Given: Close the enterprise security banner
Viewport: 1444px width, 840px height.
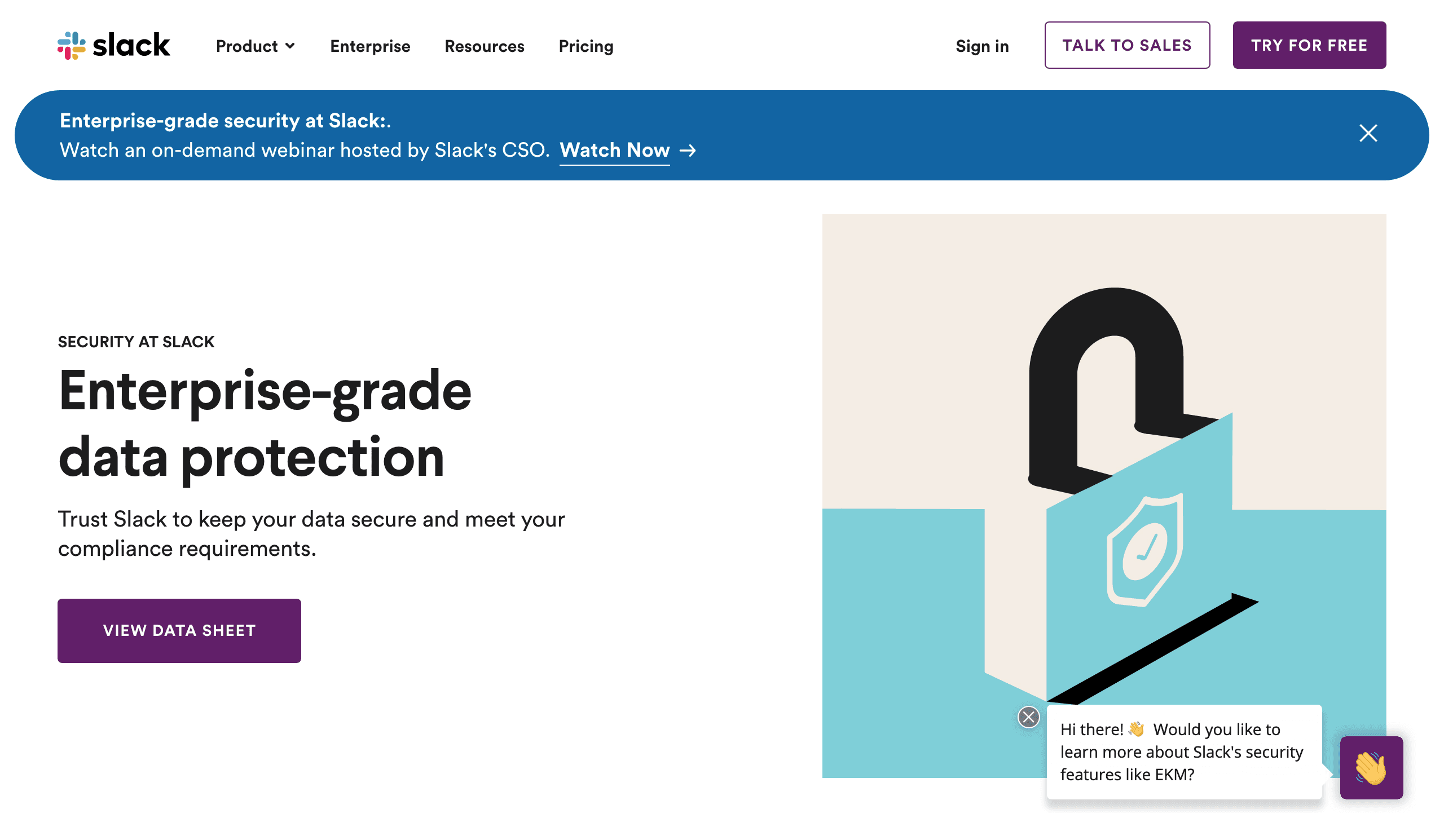Looking at the screenshot, I should (1369, 133).
